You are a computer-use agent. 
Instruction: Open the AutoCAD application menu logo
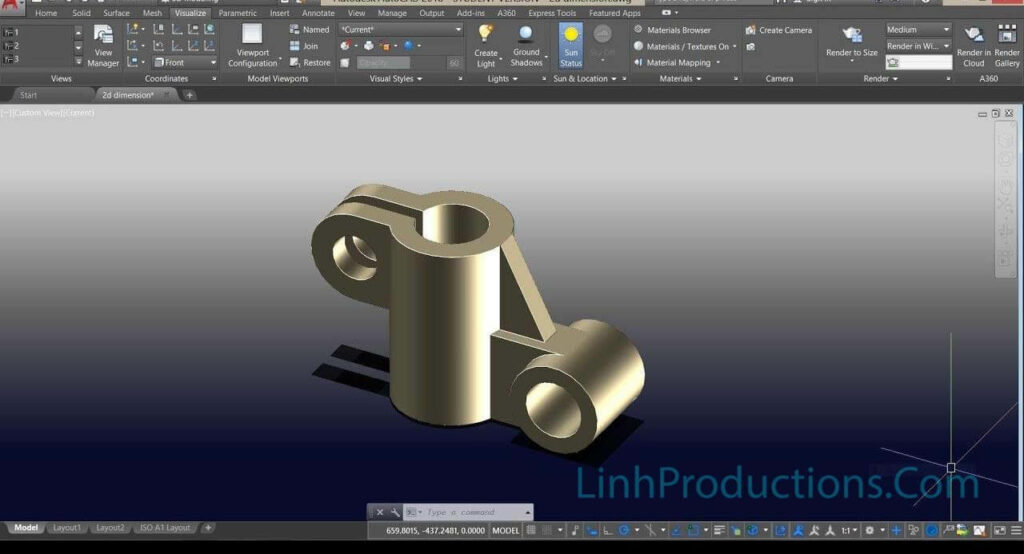(x=12, y=7)
